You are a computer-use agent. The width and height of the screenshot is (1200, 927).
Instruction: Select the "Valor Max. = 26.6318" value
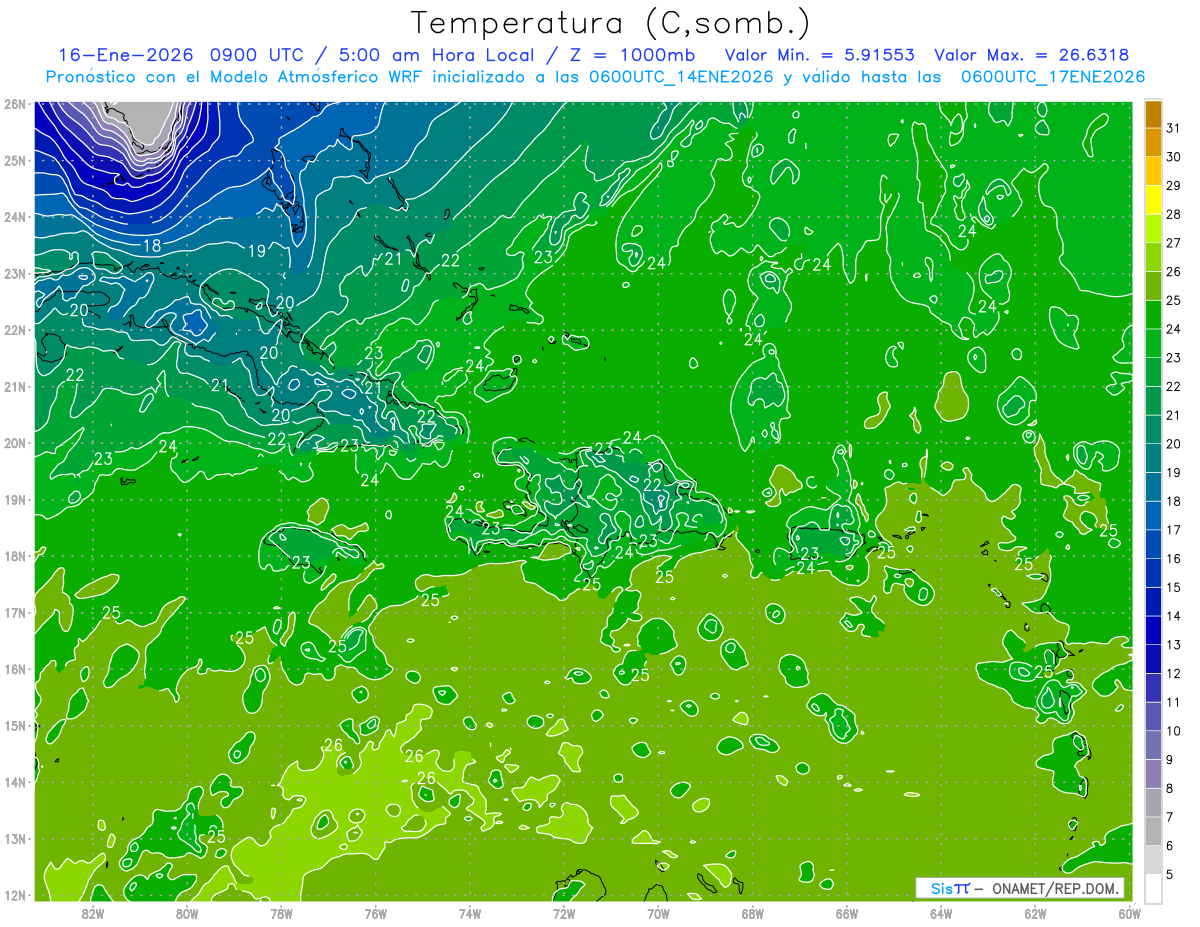[1032, 56]
